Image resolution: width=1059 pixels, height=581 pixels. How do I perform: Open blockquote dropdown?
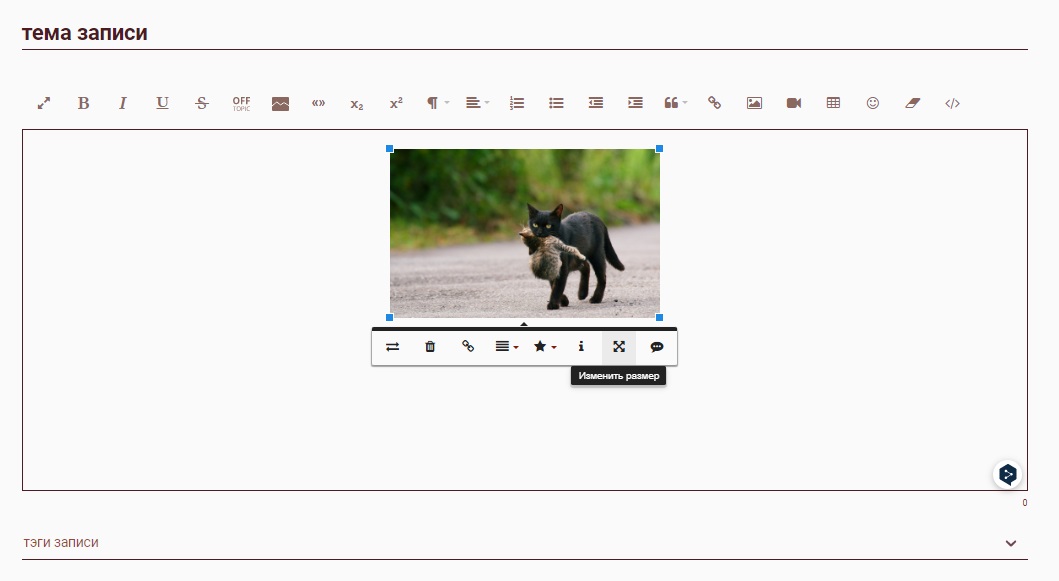pyautogui.click(x=675, y=103)
